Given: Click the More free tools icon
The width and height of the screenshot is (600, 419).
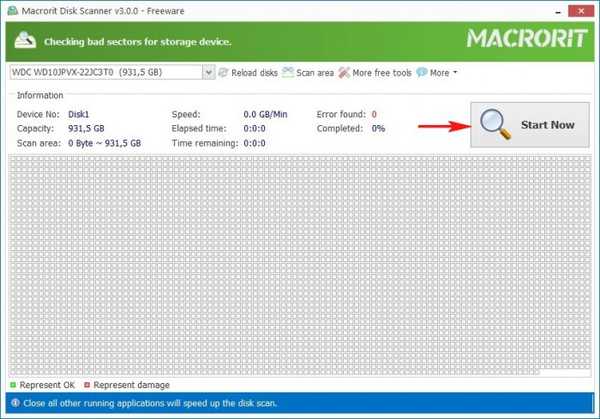Looking at the screenshot, I should 344,73.
